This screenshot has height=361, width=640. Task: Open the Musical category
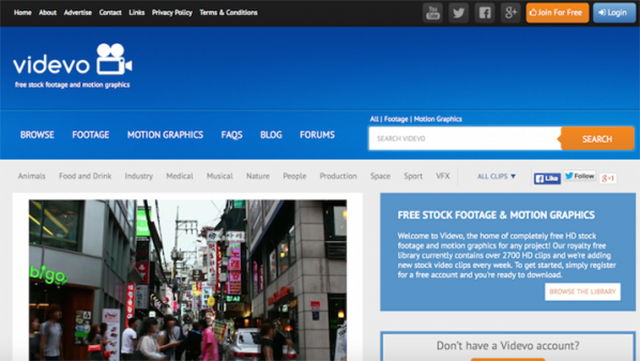click(220, 176)
